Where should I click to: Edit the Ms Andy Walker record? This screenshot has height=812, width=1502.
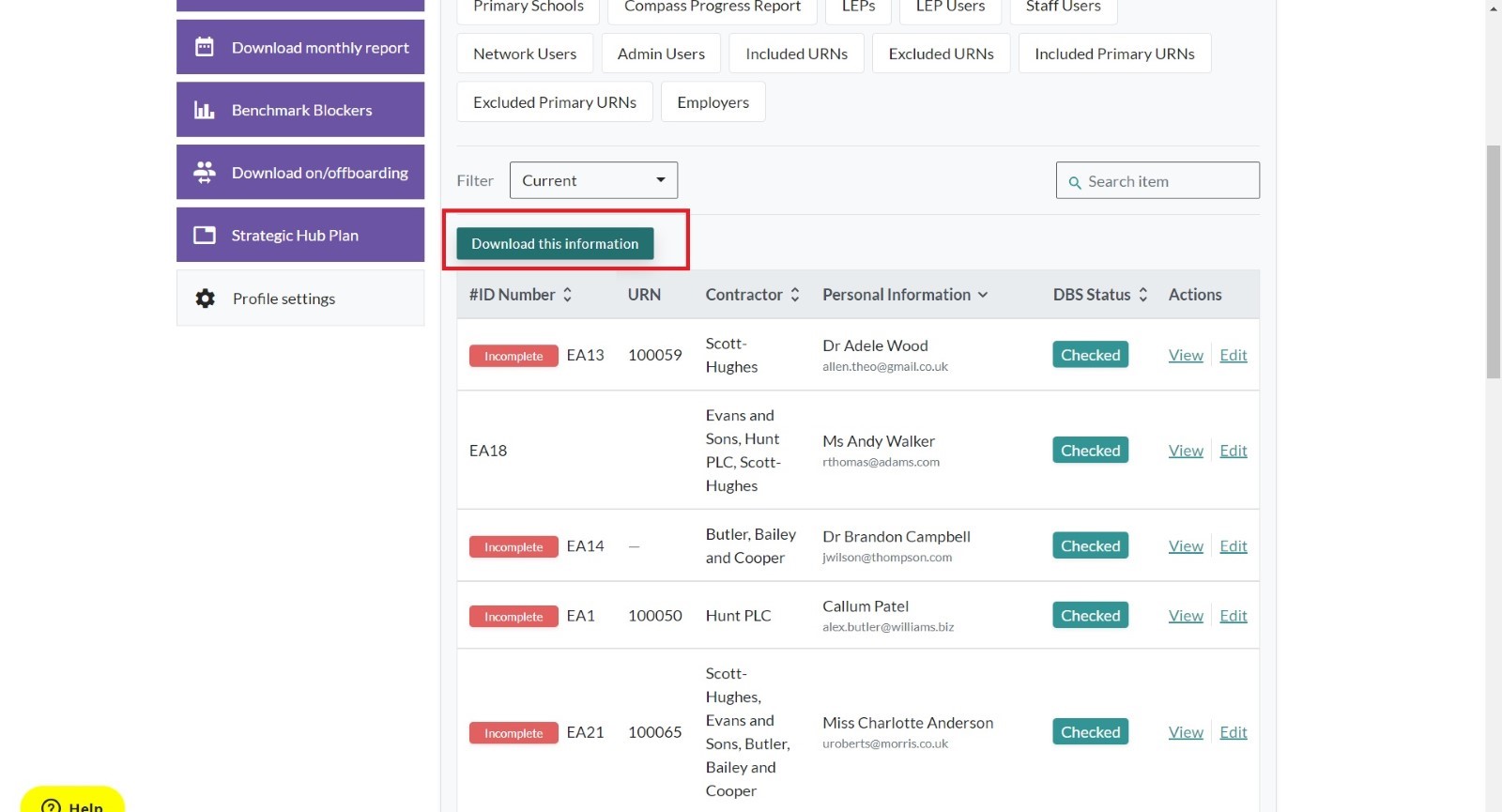point(1234,451)
